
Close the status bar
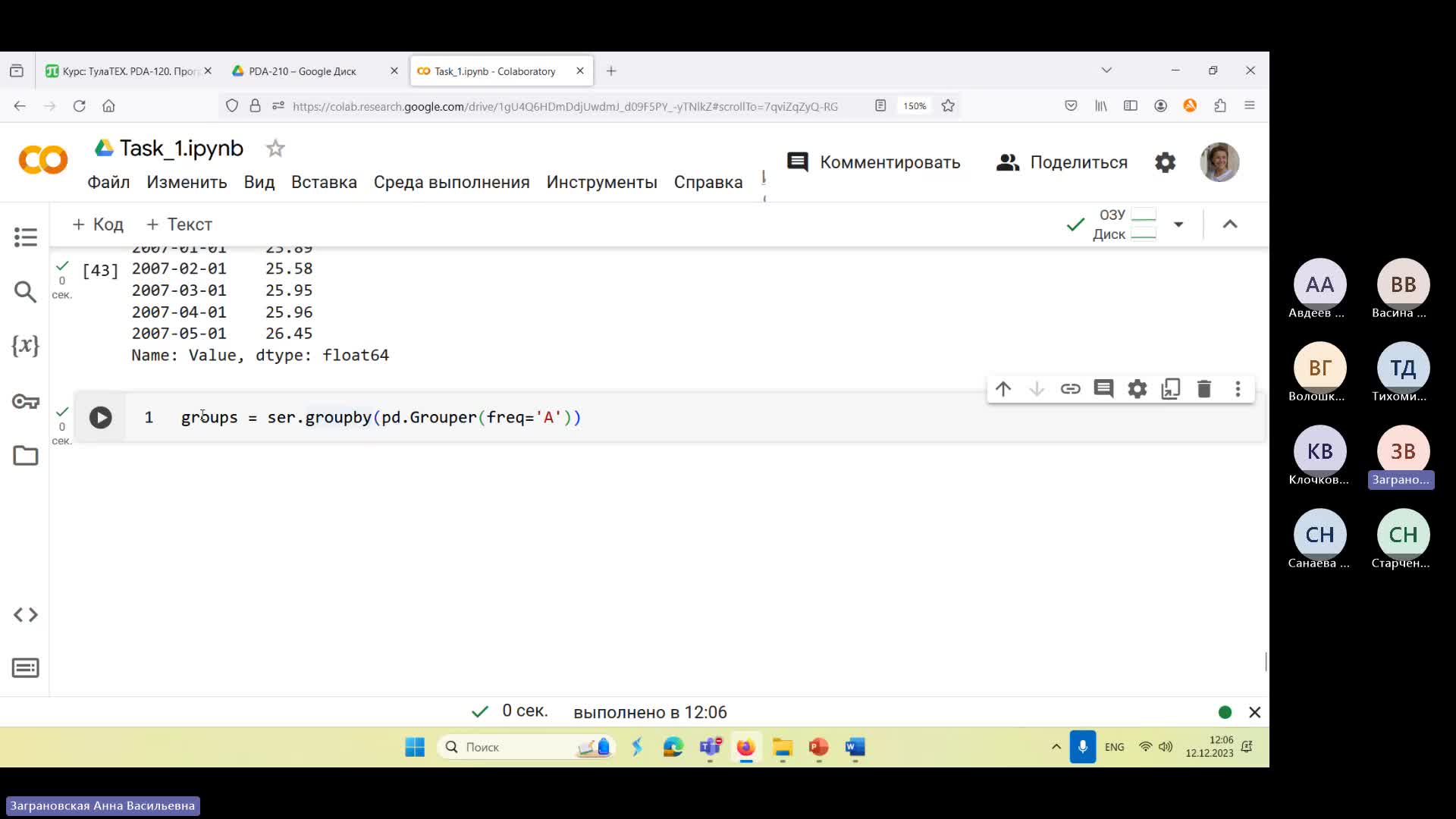coord(1254,712)
